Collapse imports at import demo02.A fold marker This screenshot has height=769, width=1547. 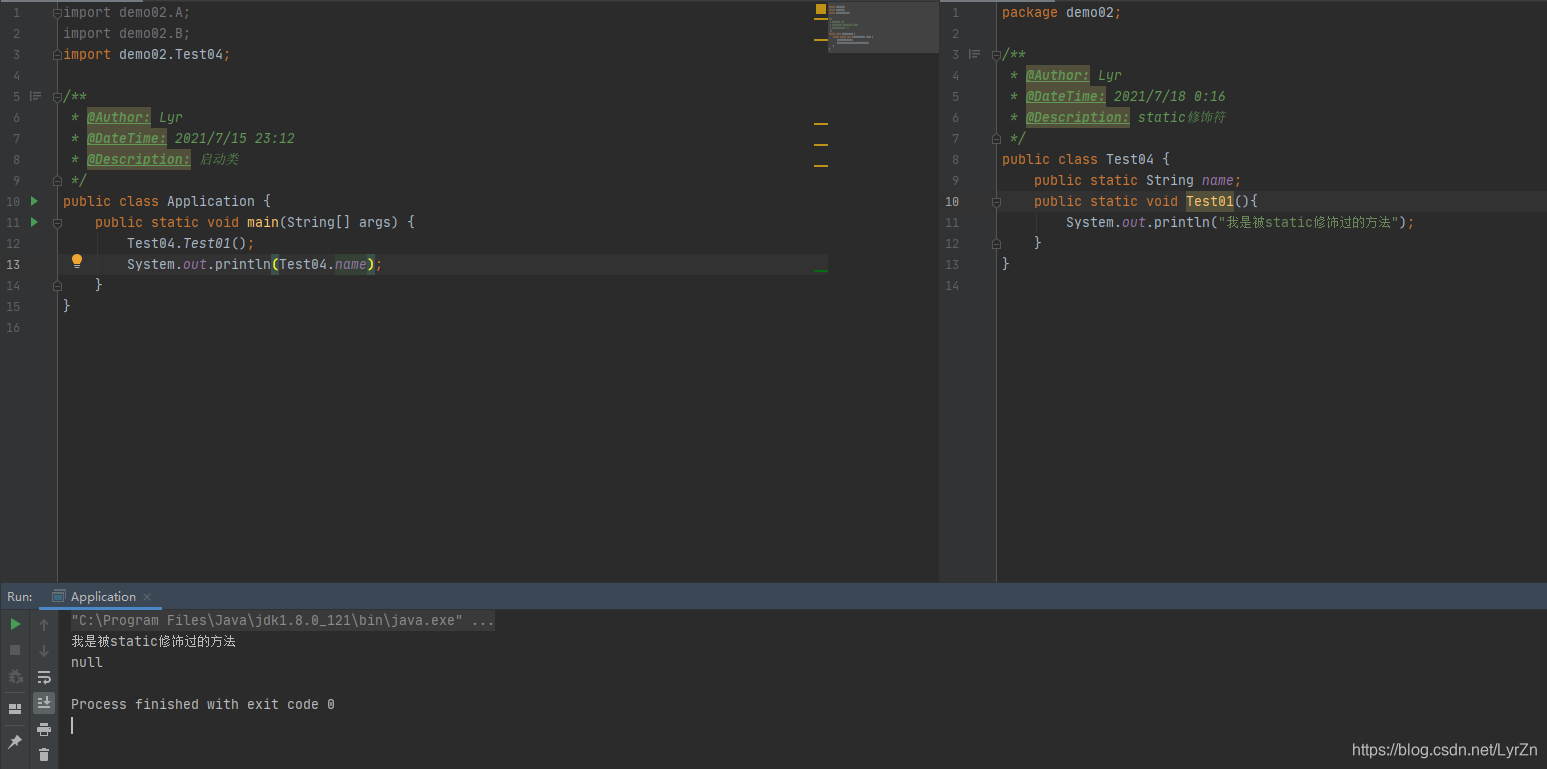click(57, 12)
